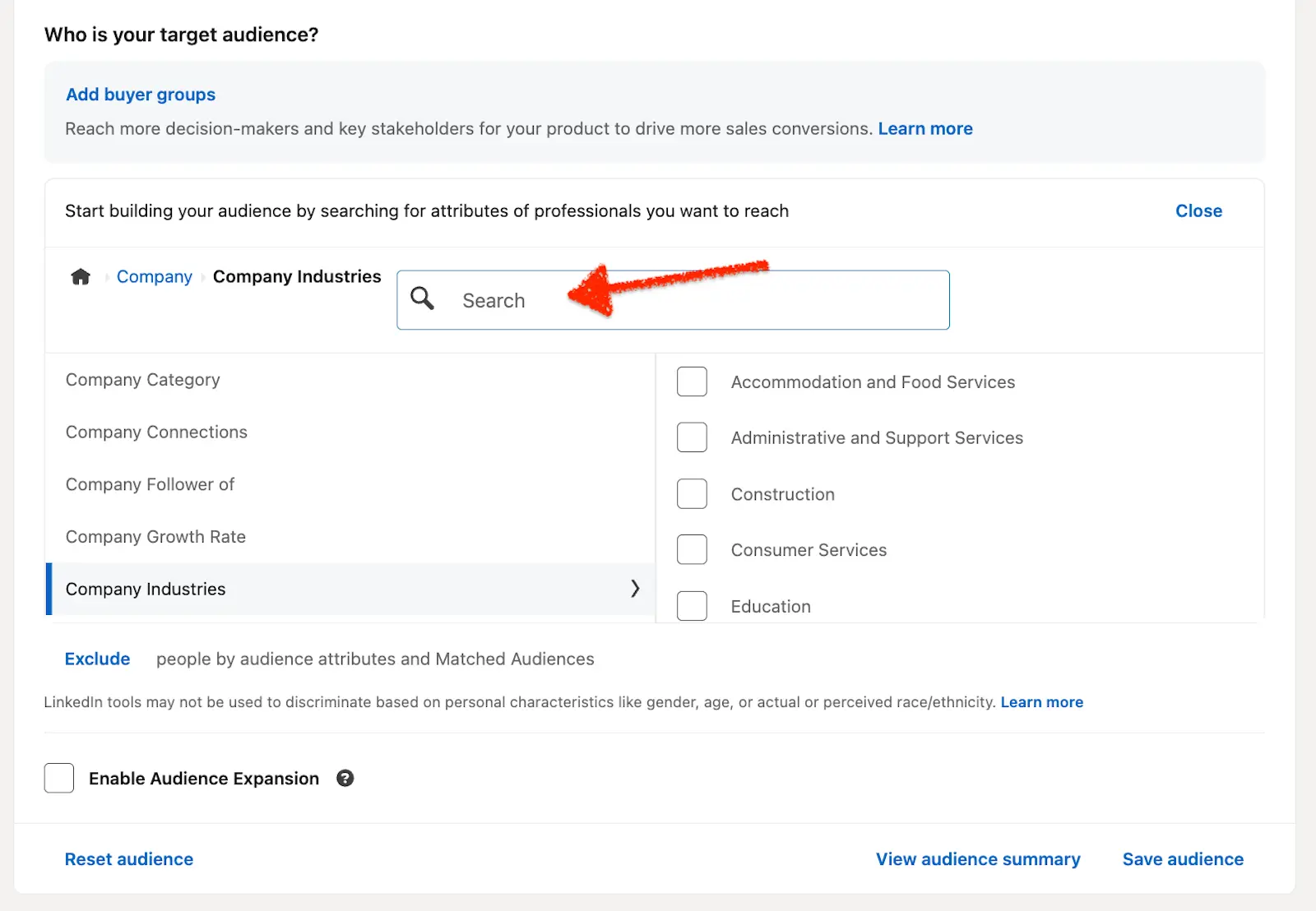The height and width of the screenshot is (911, 1316).
Task: Enable the Consumer Services checkbox
Action: tap(692, 550)
